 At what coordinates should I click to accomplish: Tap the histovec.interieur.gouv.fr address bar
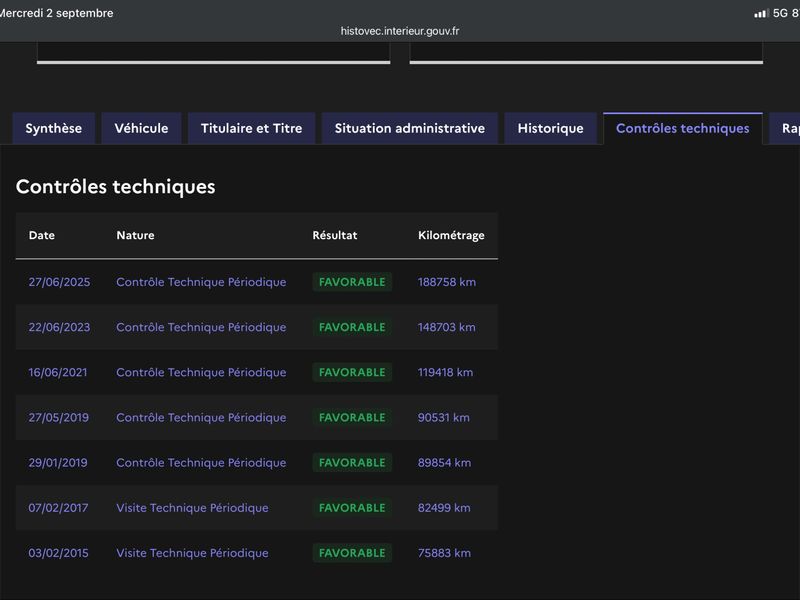[x=400, y=31]
